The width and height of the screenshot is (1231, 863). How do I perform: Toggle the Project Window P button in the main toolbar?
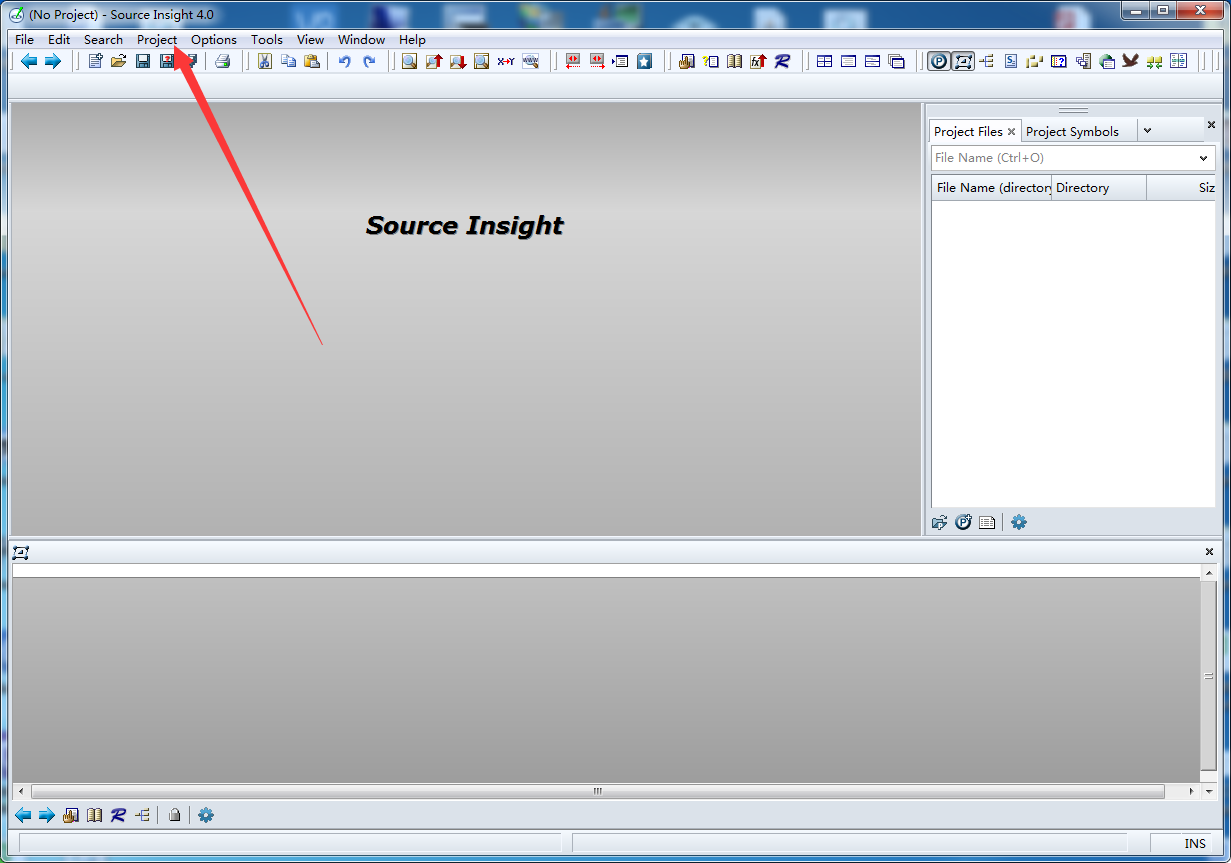[x=938, y=61]
